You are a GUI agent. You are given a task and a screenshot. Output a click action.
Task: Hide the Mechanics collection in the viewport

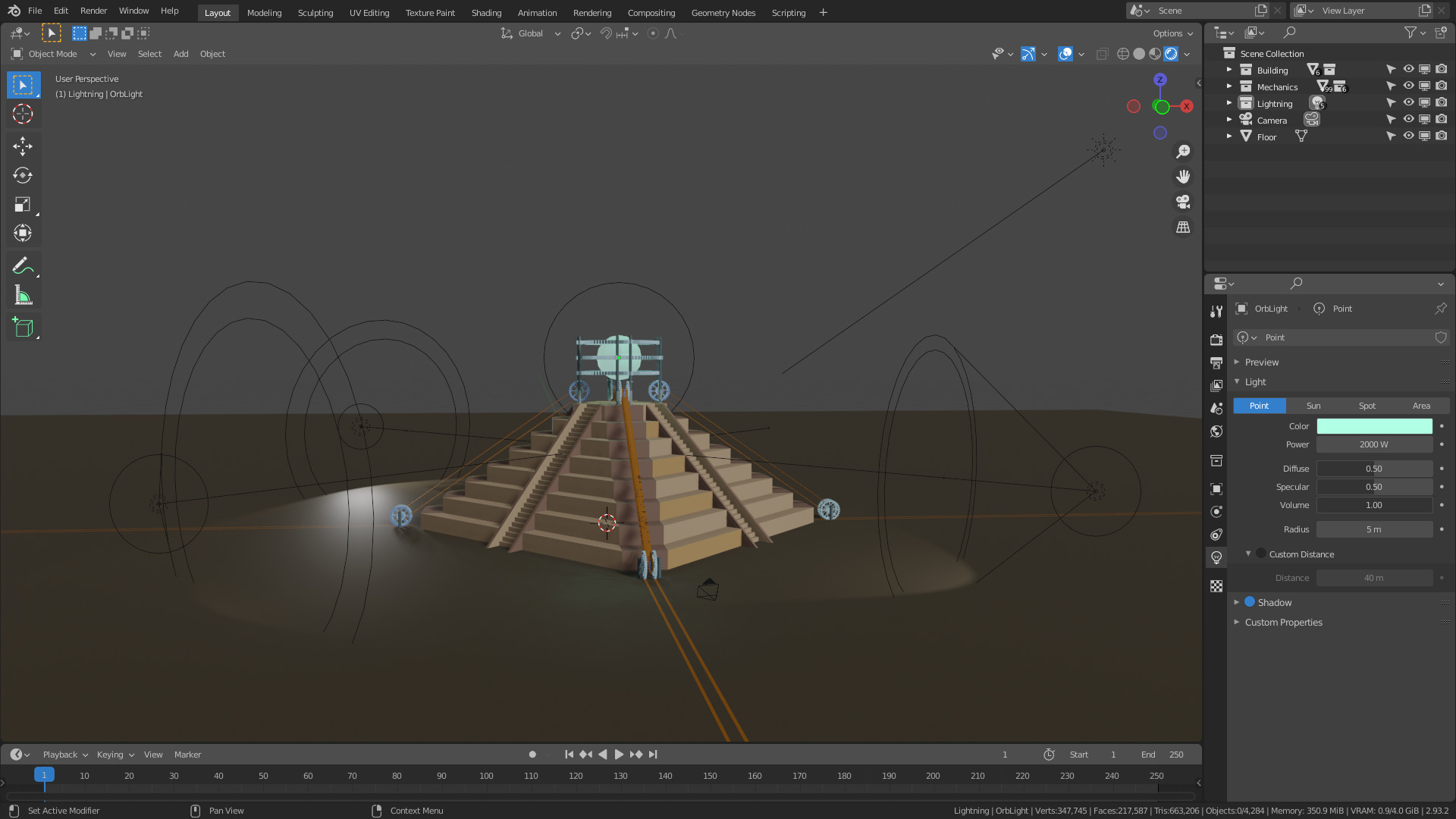[x=1408, y=86]
